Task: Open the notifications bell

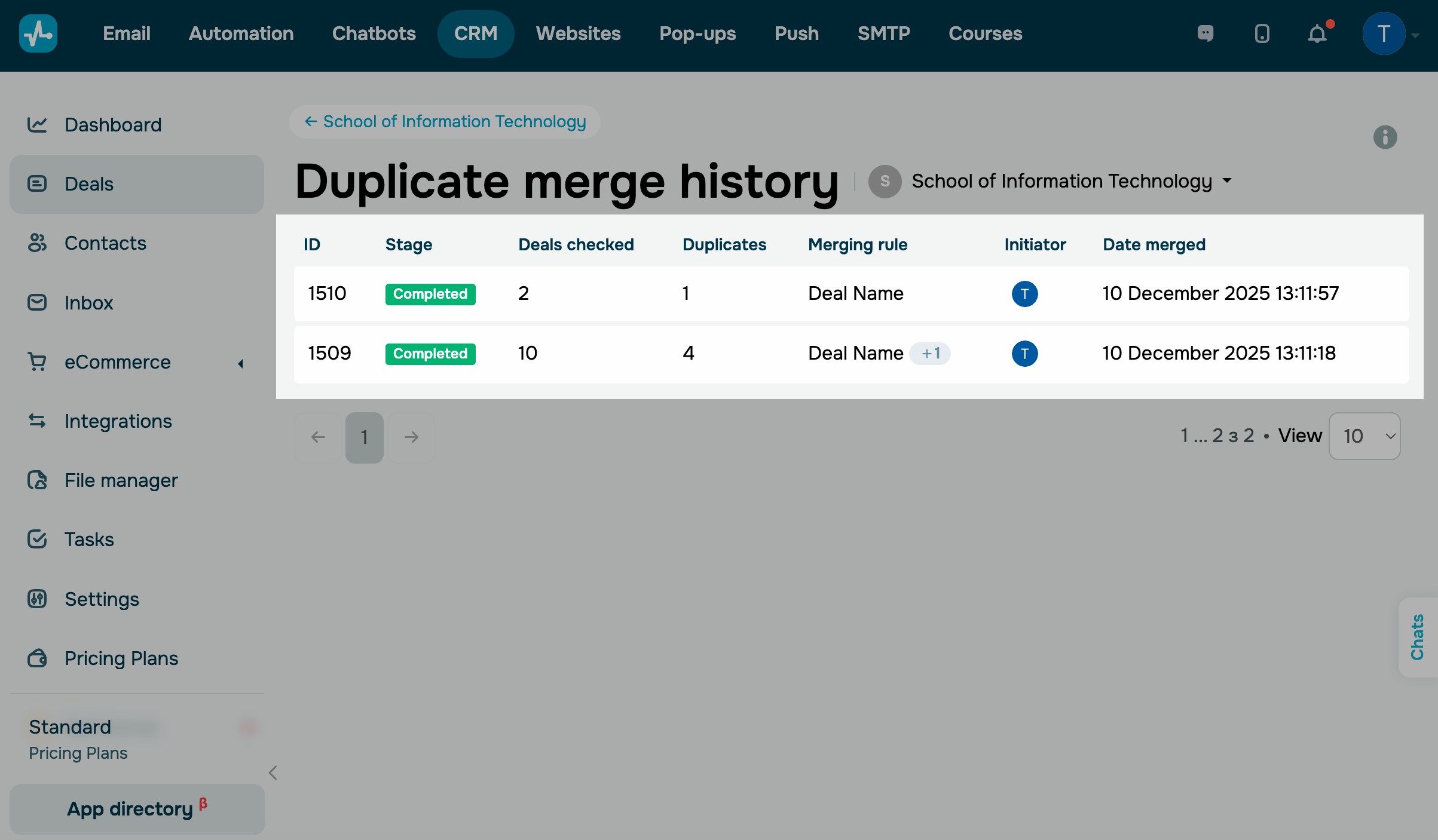Action: pyautogui.click(x=1317, y=33)
